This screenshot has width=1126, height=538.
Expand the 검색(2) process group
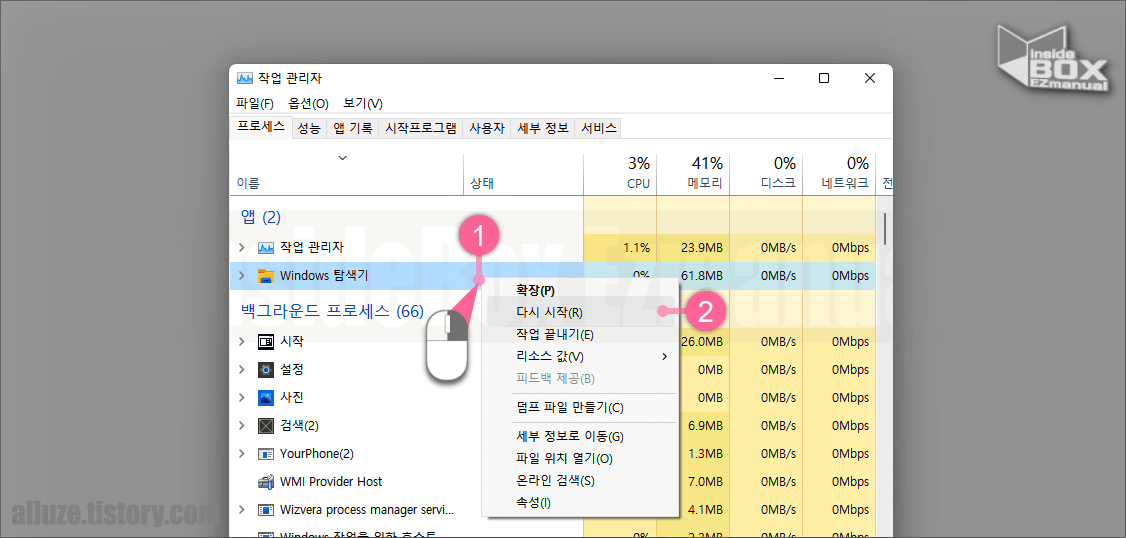click(242, 426)
